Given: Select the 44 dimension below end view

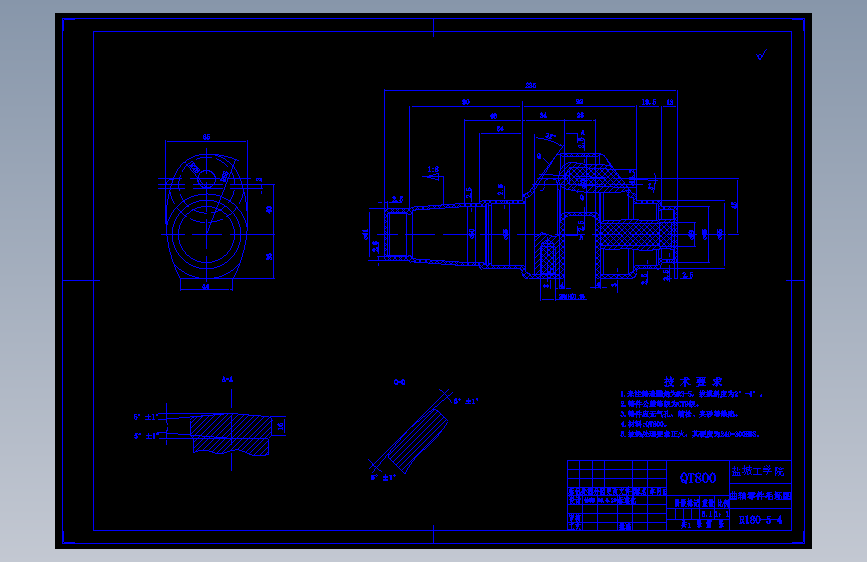Looking at the screenshot, I should pos(206,287).
